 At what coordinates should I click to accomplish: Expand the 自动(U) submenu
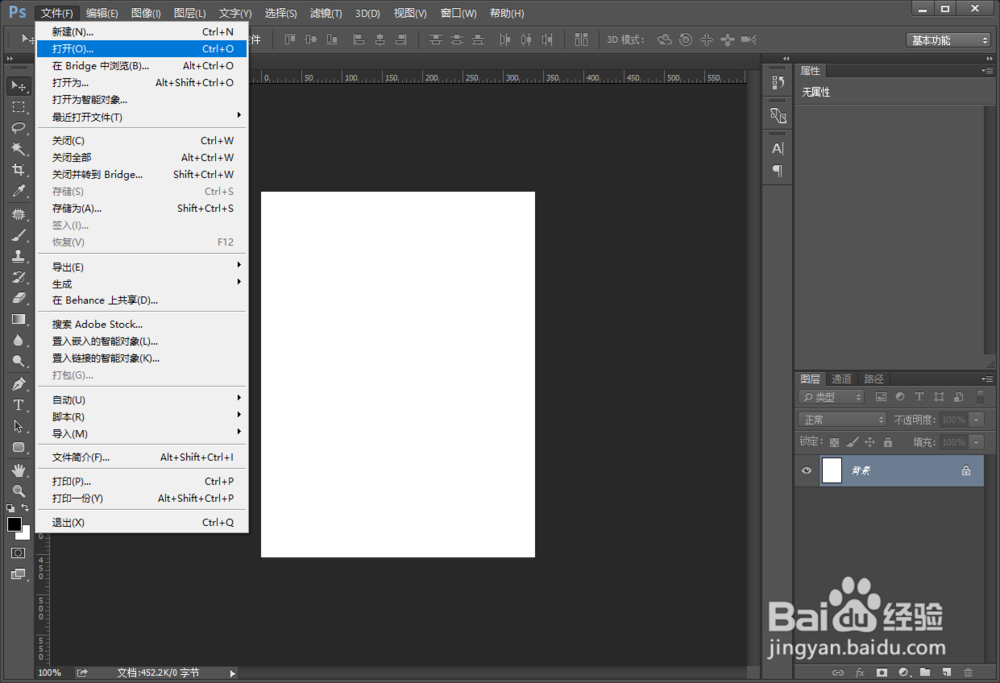142,399
